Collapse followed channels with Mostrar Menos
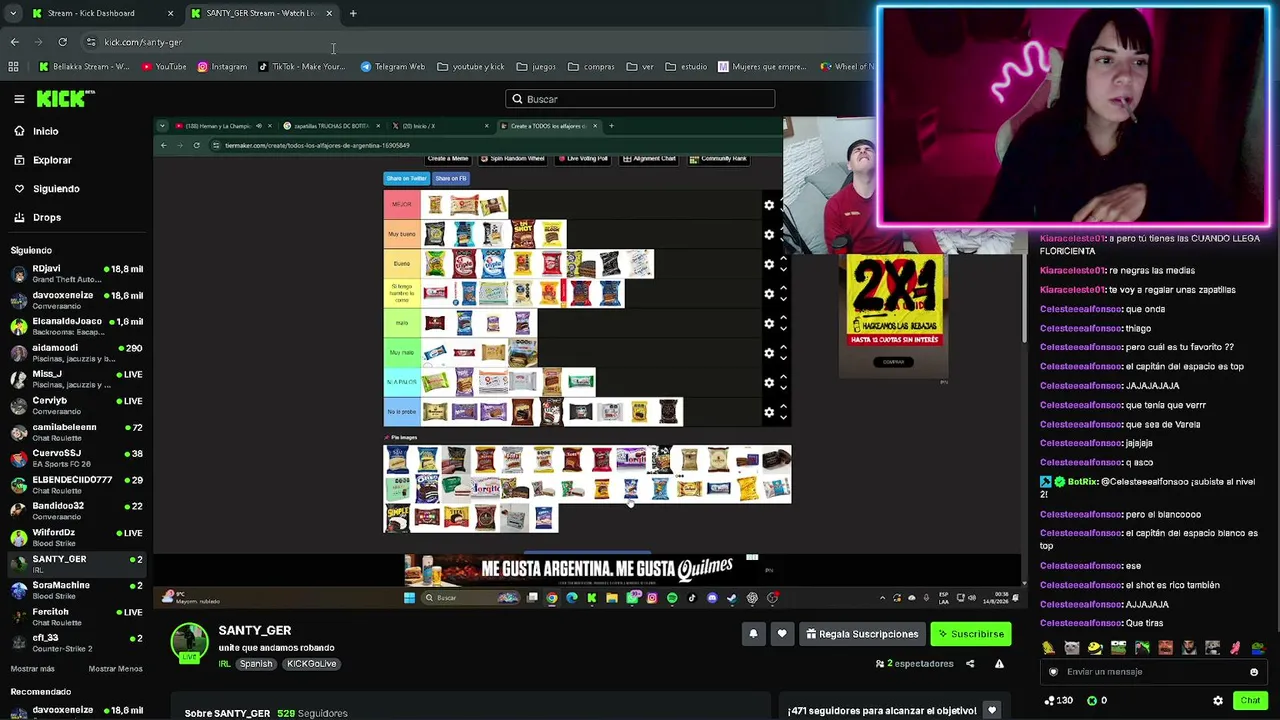 (115, 669)
